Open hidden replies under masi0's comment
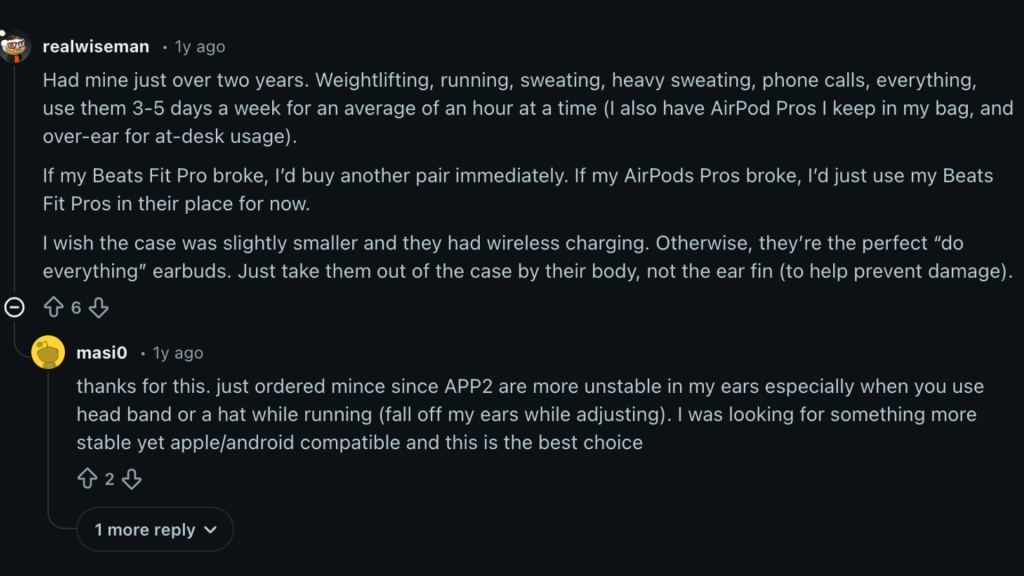 tap(154, 529)
